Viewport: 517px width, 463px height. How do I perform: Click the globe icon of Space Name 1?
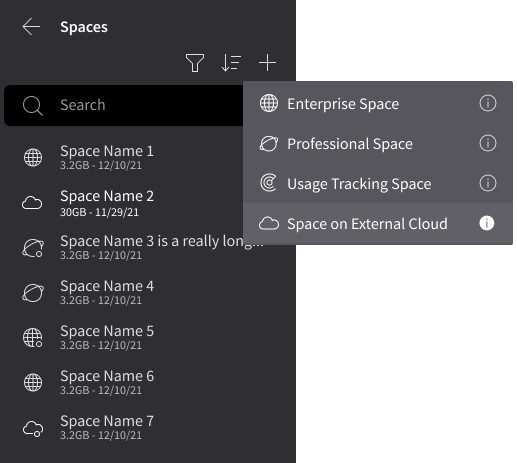coord(33,157)
